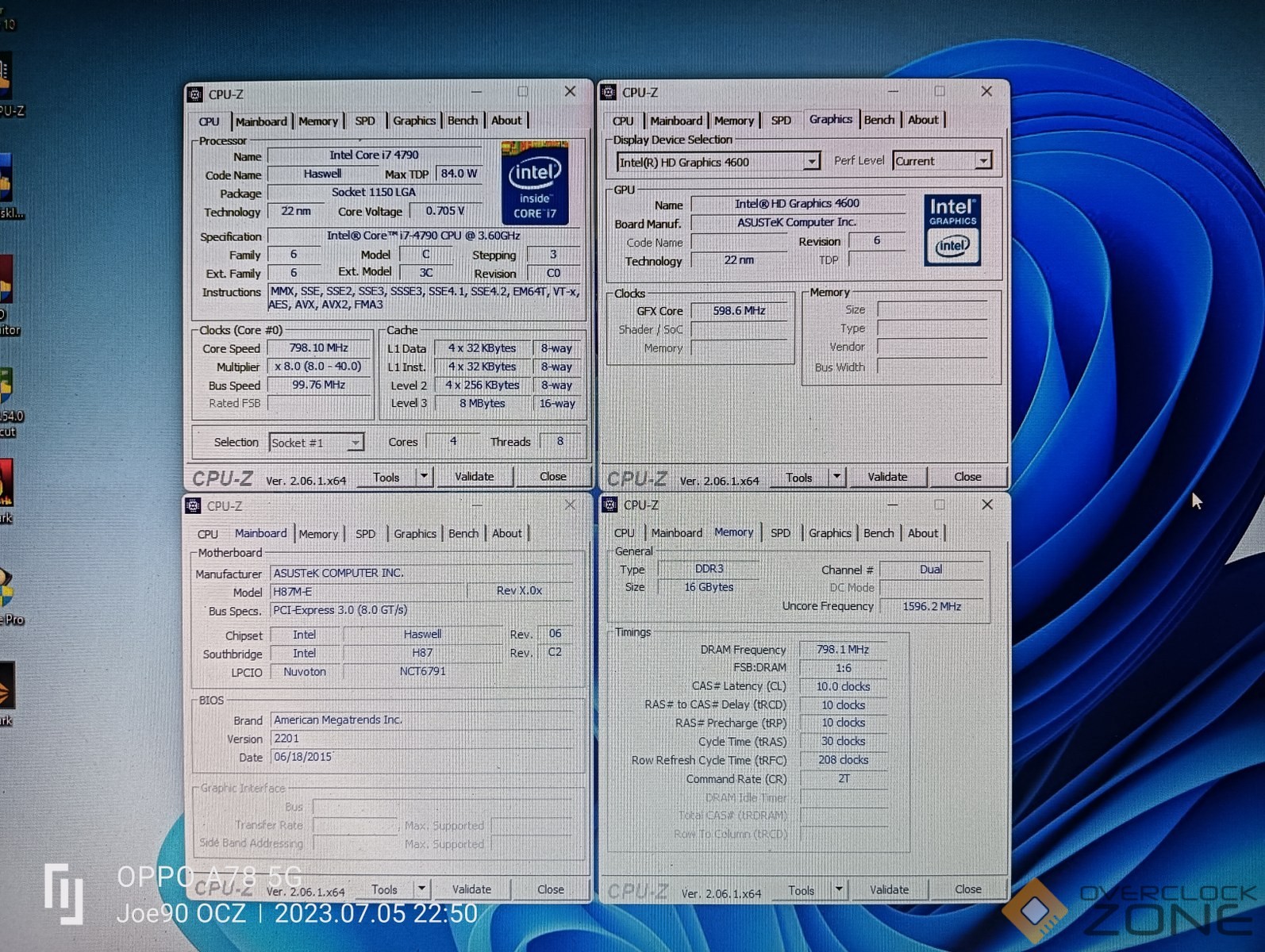Click the Multiplier x 8.0 (8.0 - 40.0) value
This screenshot has width=1265, height=952.
point(319,367)
